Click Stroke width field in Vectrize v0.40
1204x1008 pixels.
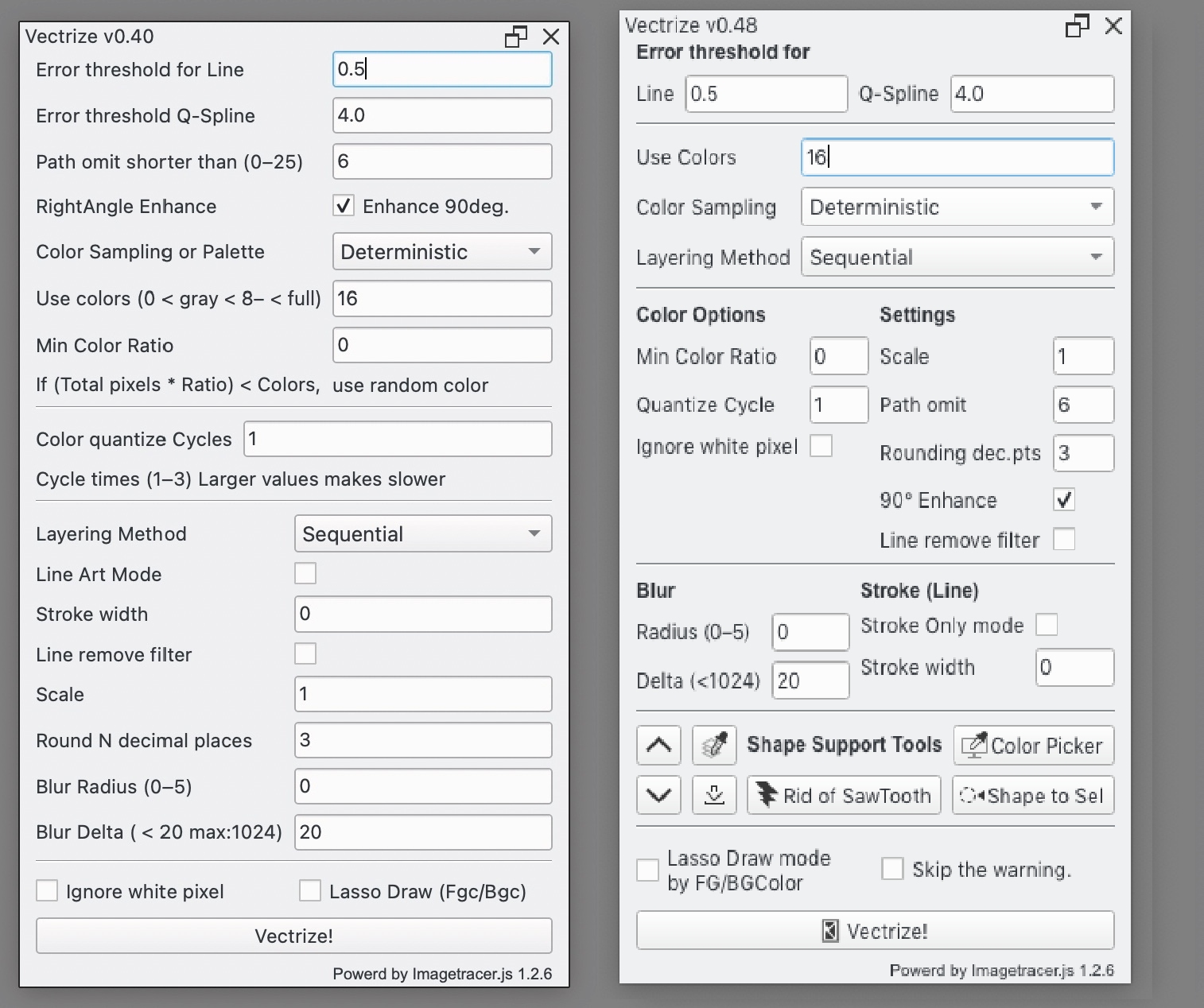point(423,614)
